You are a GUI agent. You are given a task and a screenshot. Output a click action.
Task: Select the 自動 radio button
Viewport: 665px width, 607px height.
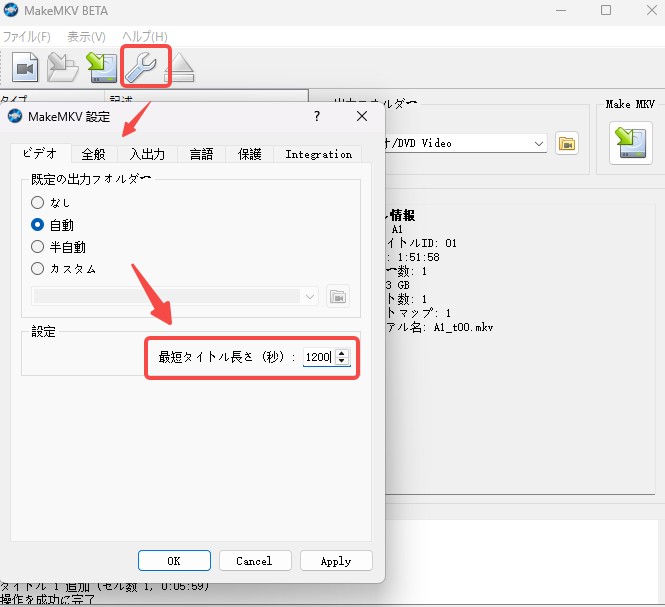point(37,224)
